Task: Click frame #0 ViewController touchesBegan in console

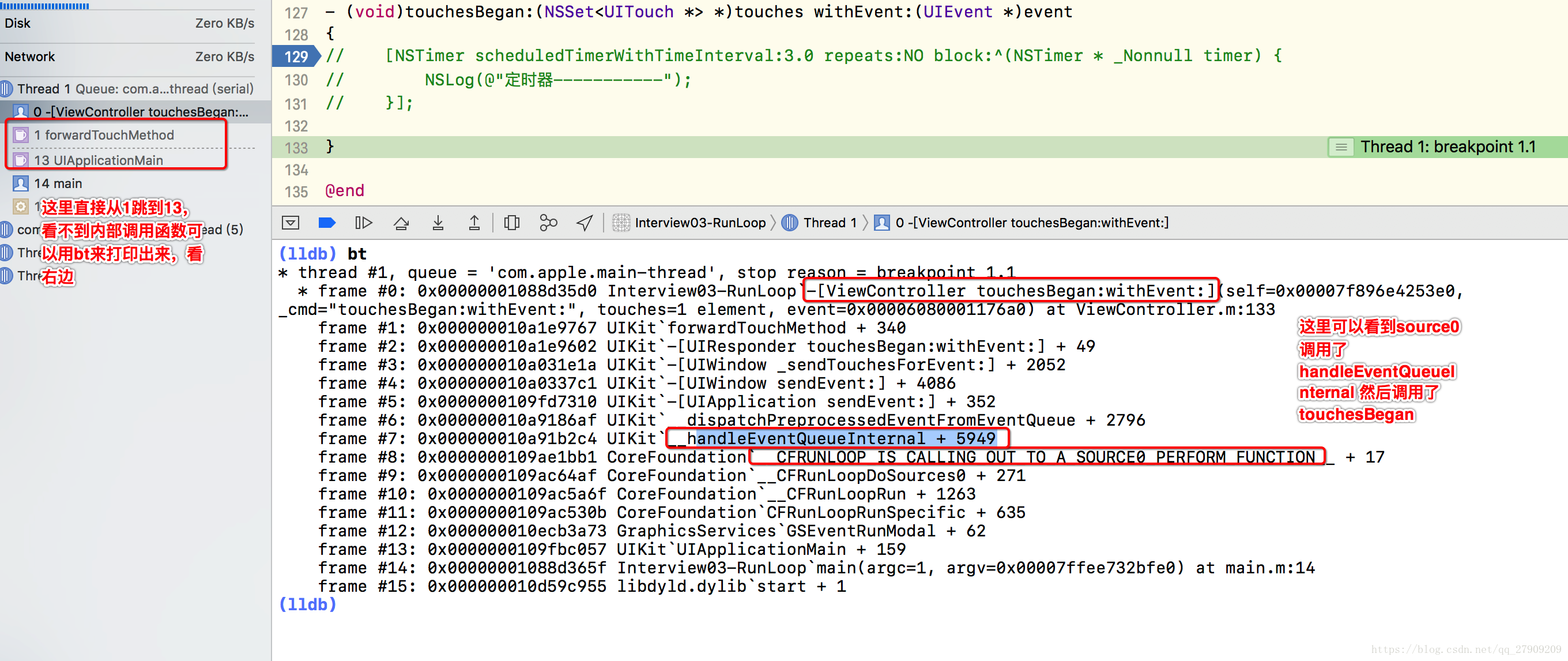Action: click(1011, 291)
